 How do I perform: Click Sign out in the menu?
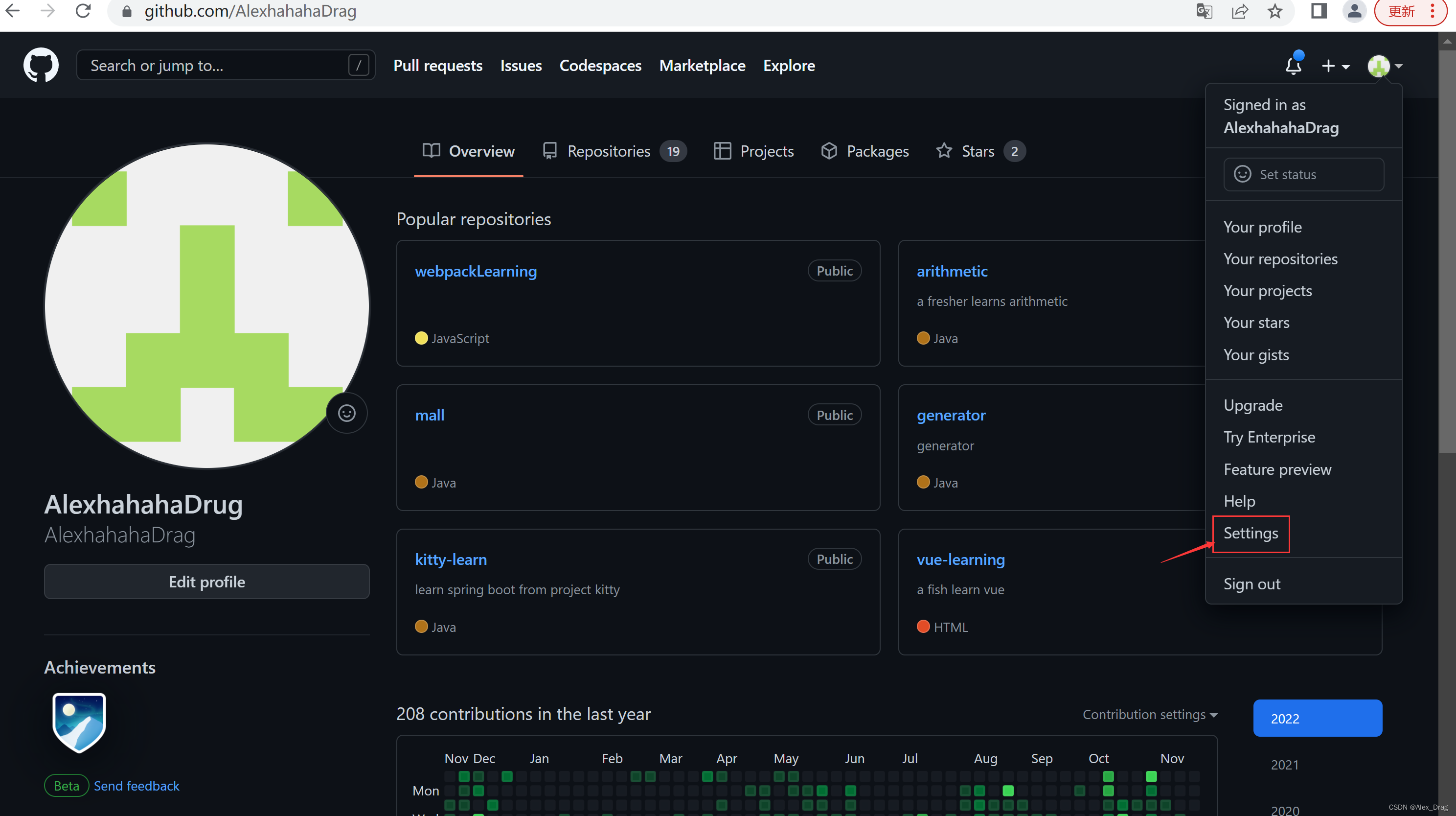coord(1252,584)
